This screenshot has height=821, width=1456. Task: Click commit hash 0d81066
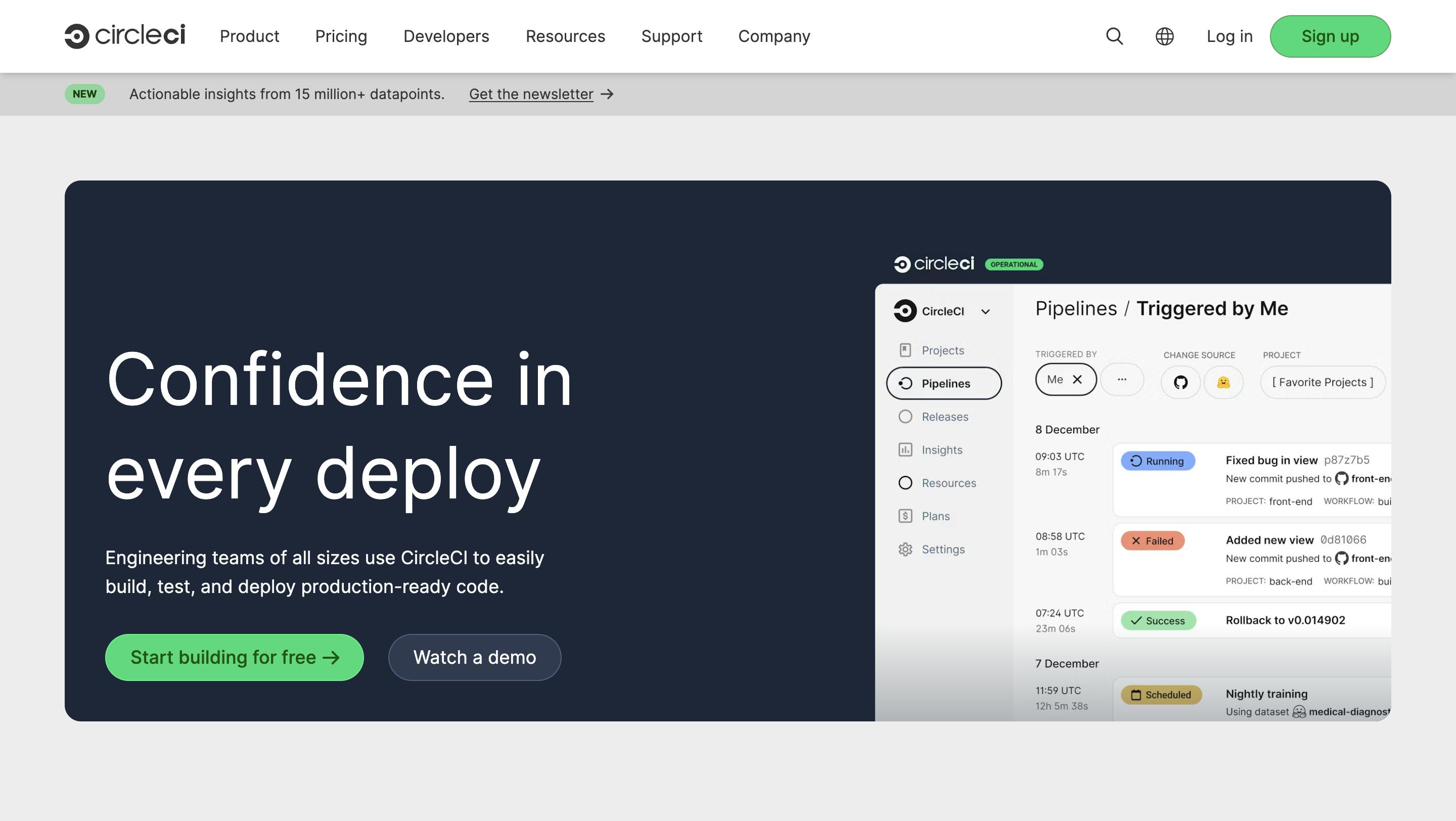1343,539
